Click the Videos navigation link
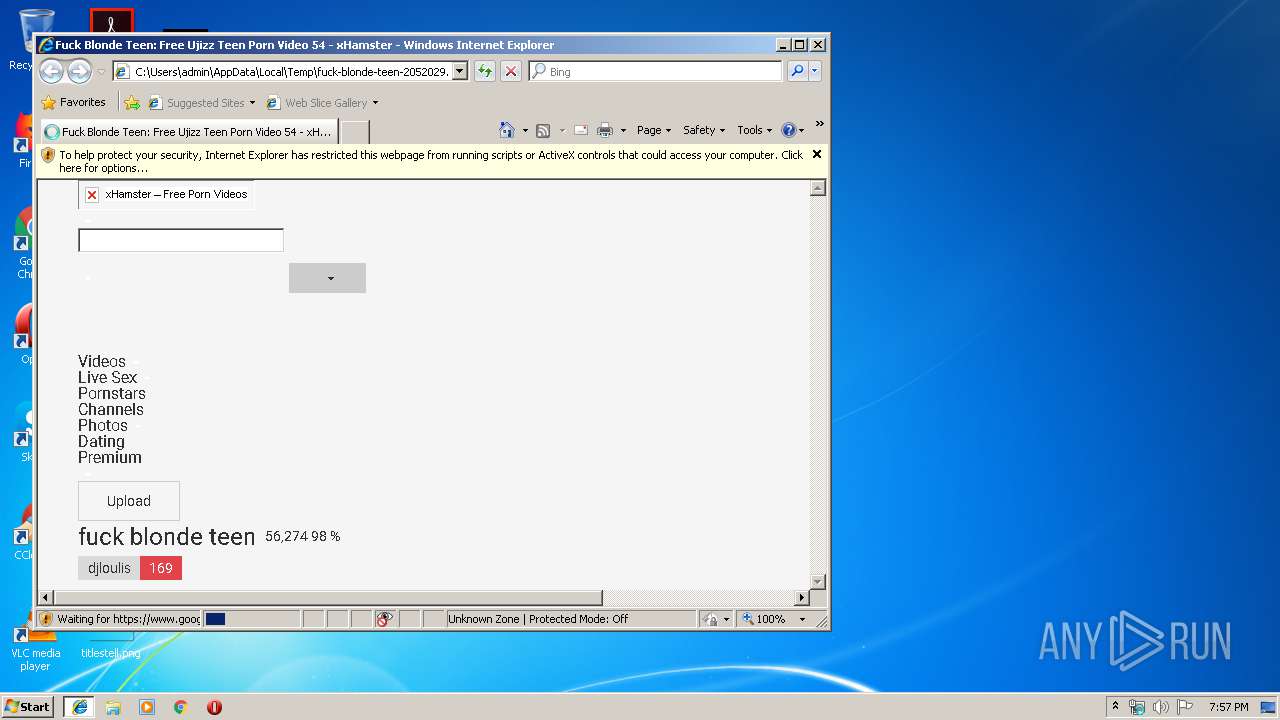 102,361
